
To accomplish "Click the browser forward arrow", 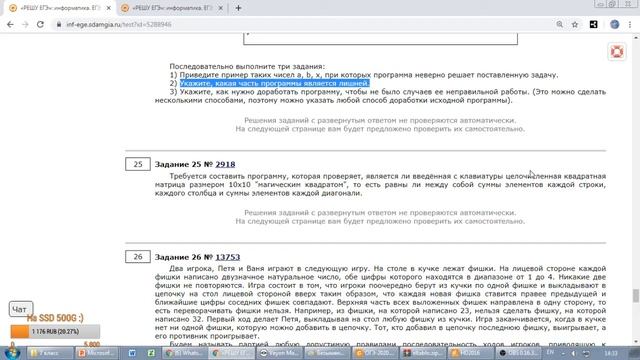I will [25, 24].
